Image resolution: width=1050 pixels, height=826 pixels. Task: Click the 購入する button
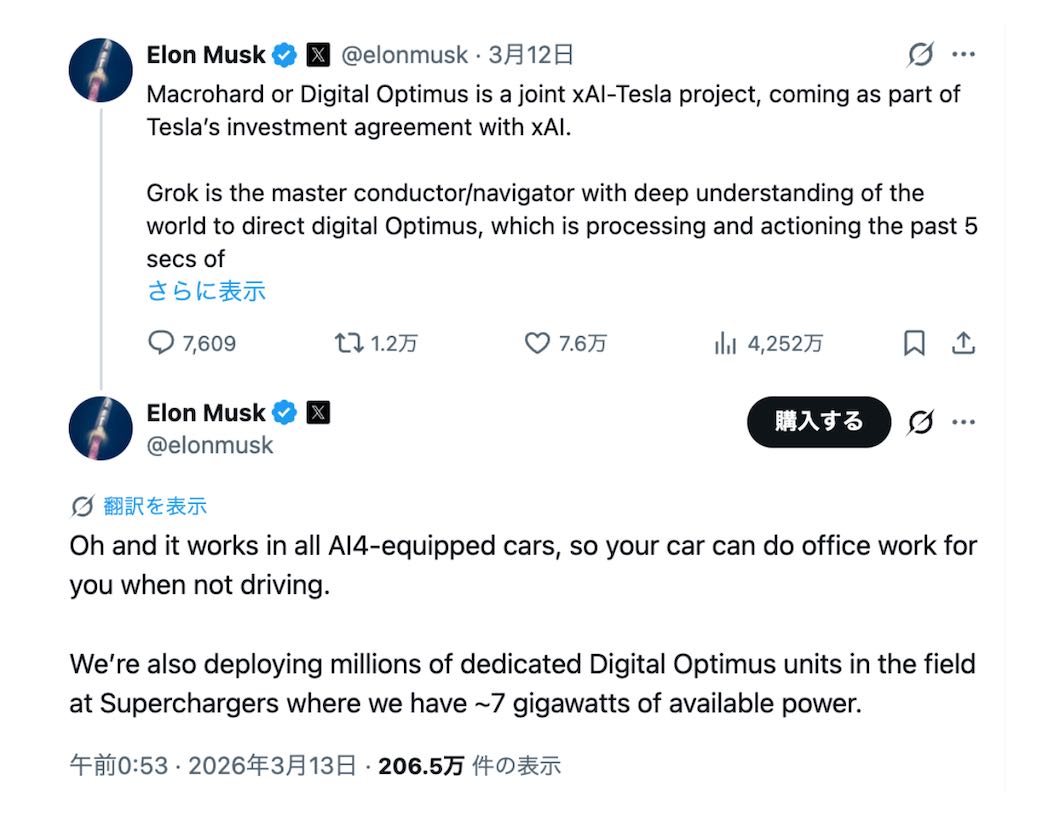click(818, 422)
